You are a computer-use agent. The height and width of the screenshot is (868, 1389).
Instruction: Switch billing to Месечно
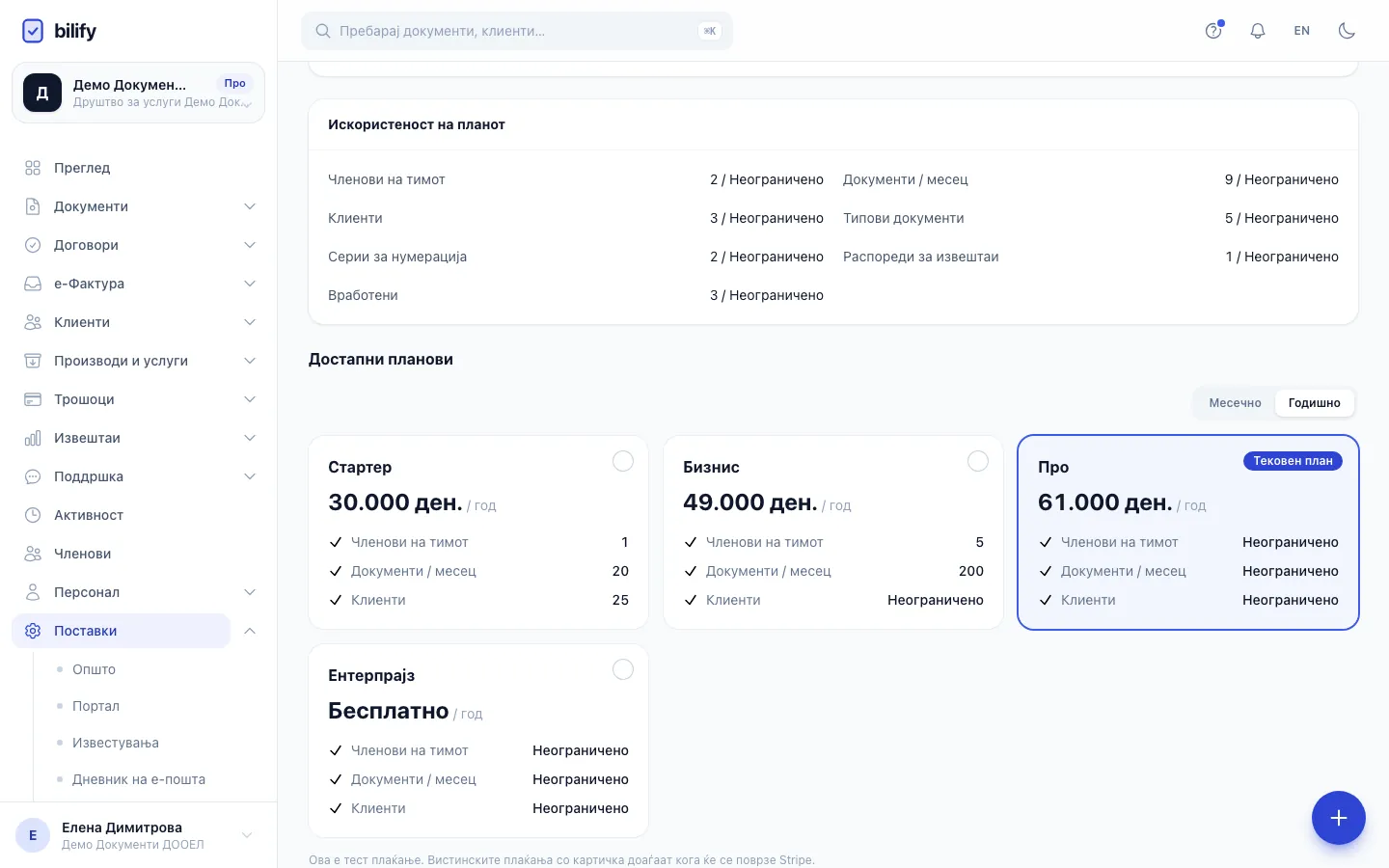coord(1235,403)
